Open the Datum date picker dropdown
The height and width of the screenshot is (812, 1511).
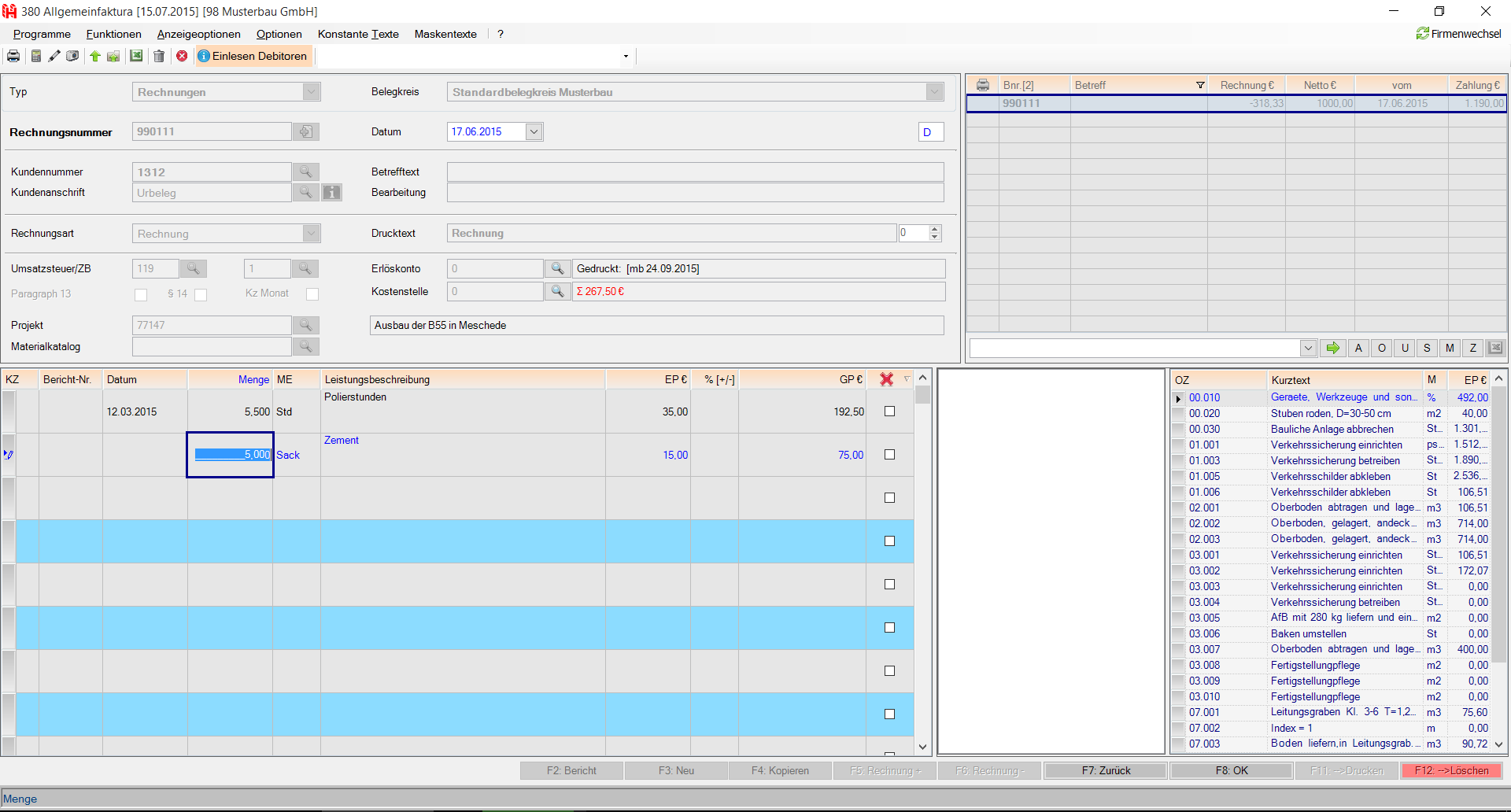click(534, 131)
